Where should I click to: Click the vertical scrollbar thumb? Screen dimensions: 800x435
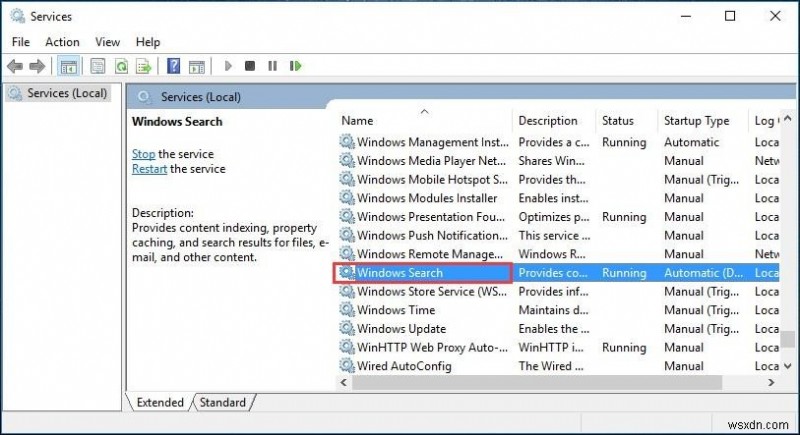pyautogui.click(x=788, y=339)
